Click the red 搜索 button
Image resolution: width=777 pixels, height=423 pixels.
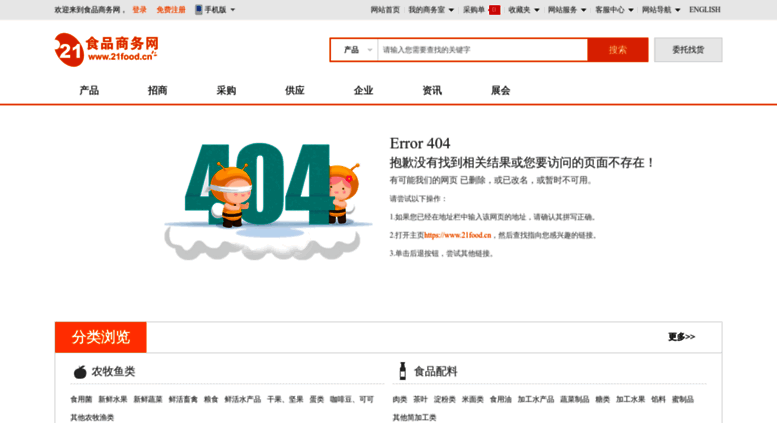point(618,50)
